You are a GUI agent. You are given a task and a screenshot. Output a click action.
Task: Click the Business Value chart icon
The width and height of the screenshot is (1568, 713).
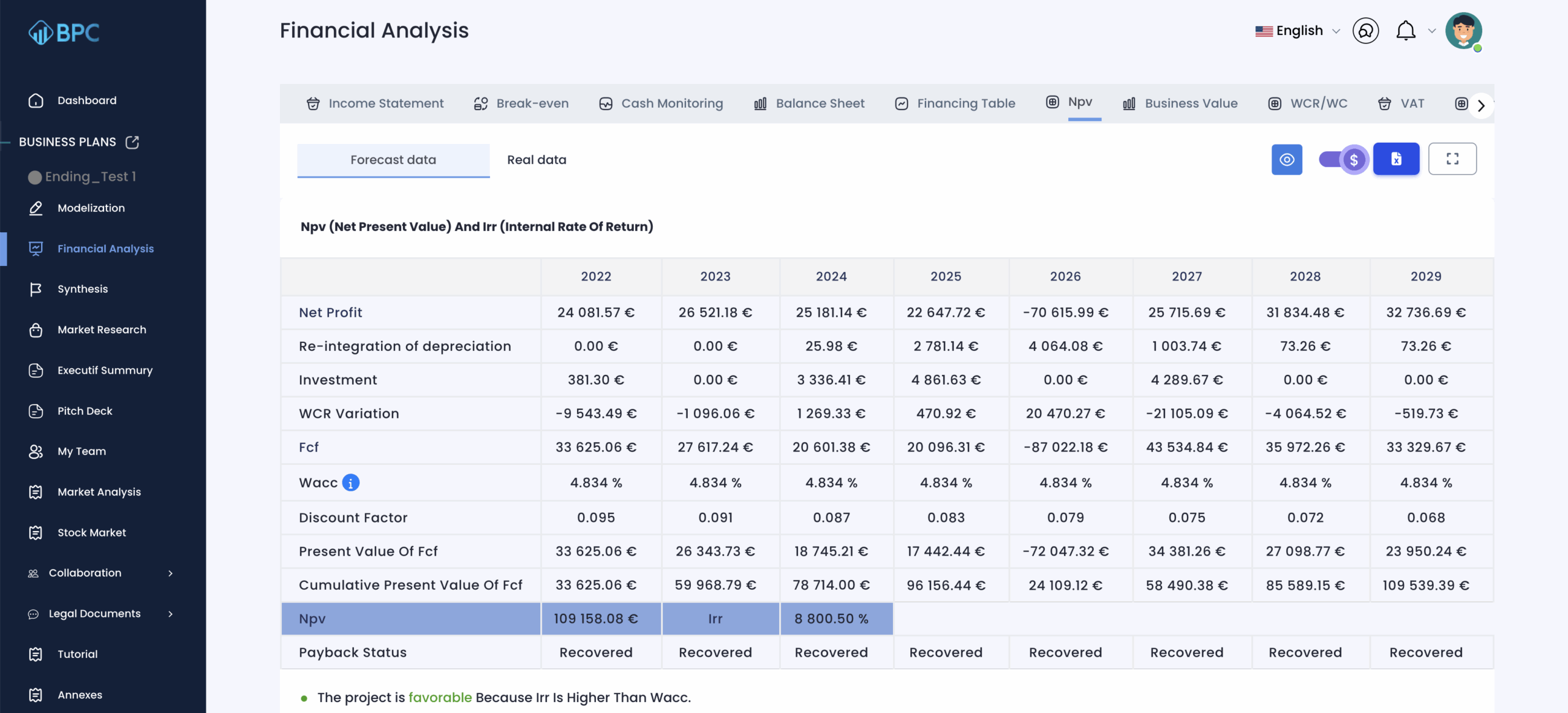[1129, 104]
